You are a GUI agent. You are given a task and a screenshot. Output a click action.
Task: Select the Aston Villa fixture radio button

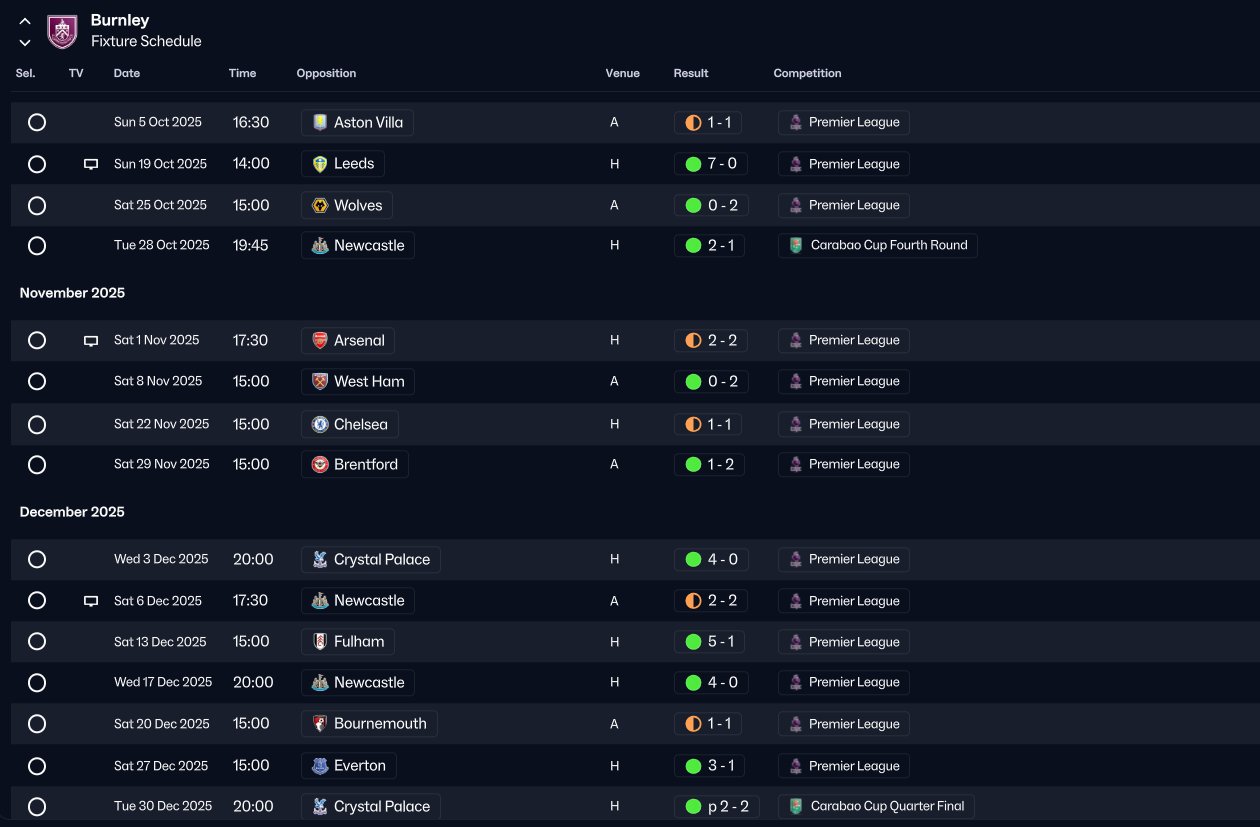[37, 122]
